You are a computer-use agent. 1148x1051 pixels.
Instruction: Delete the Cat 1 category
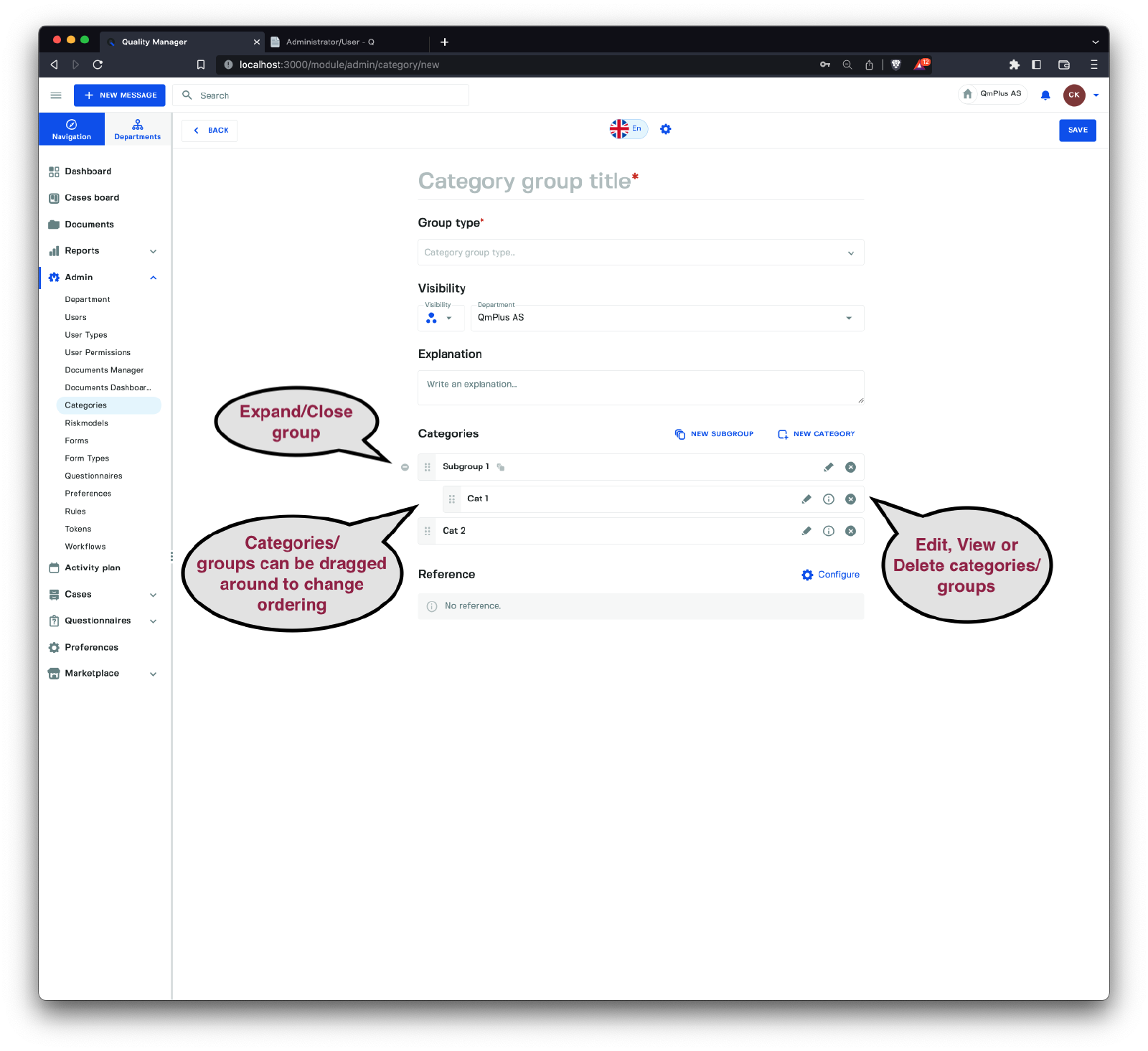click(x=850, y=499)
